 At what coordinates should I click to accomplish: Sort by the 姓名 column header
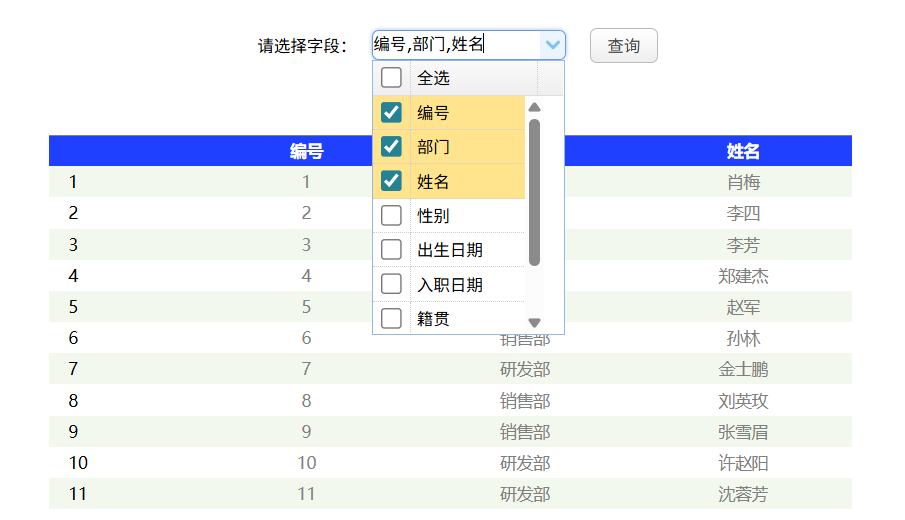click(743, 151)
